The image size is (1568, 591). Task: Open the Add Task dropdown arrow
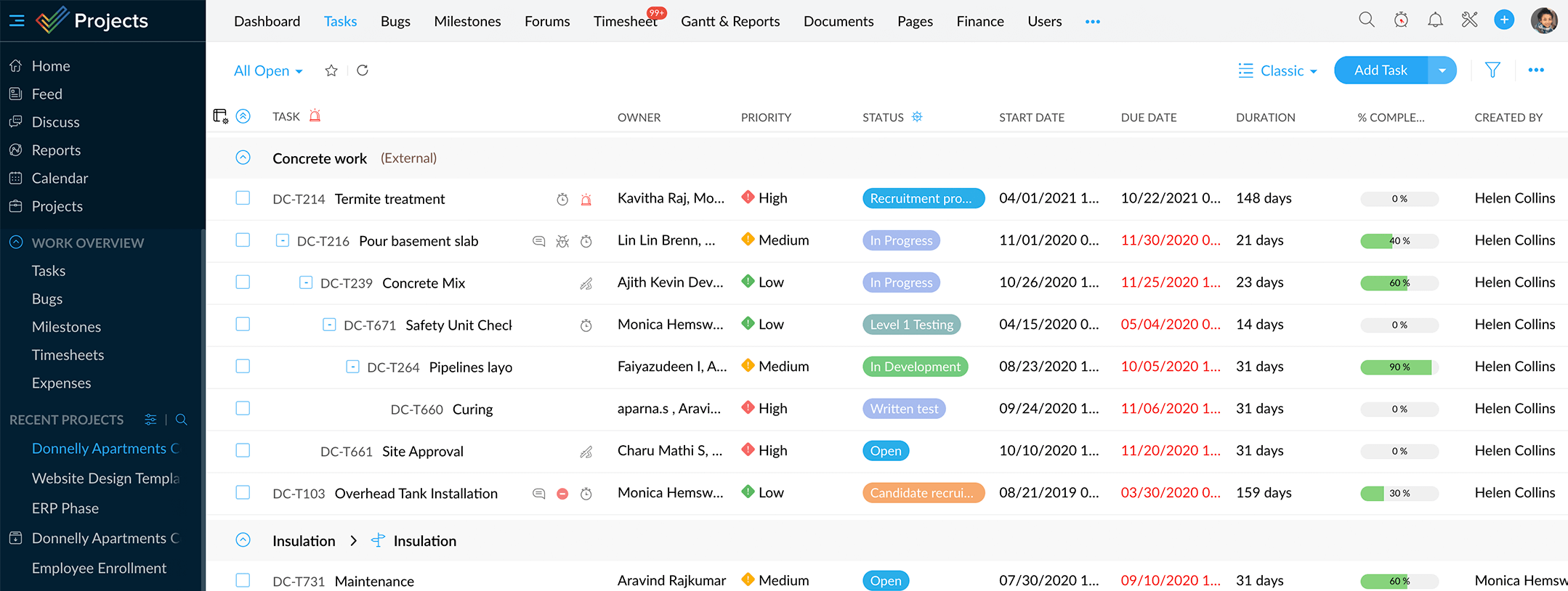1442,70
